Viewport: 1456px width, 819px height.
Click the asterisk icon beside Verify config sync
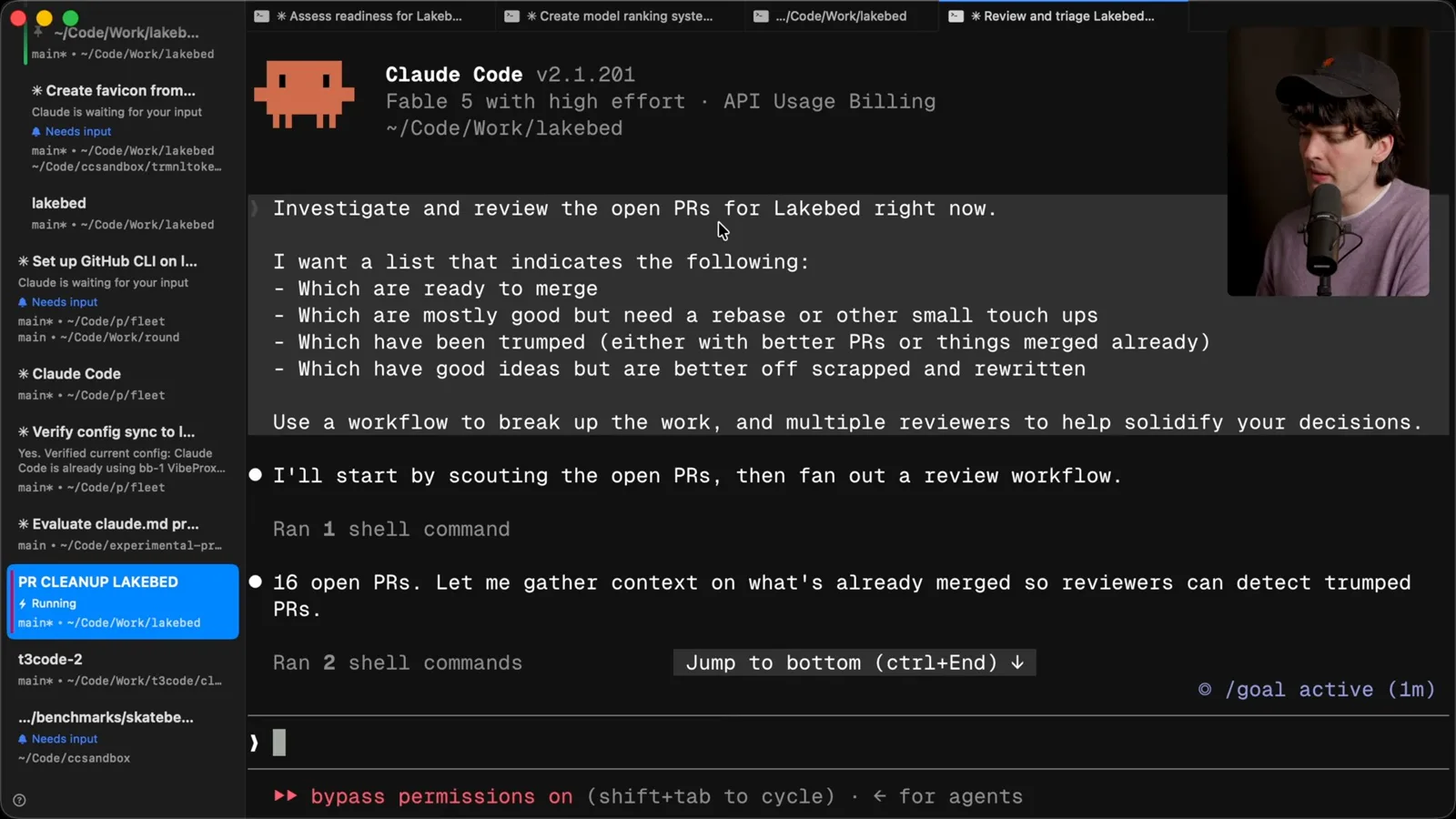coord(24,432)
